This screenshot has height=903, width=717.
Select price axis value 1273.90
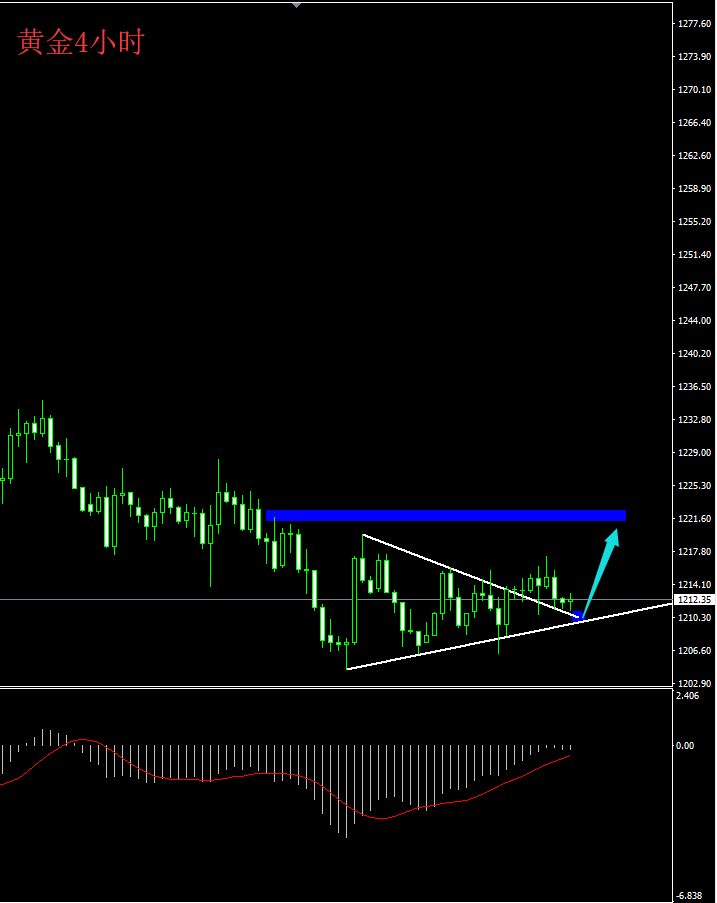pos(695,56)
